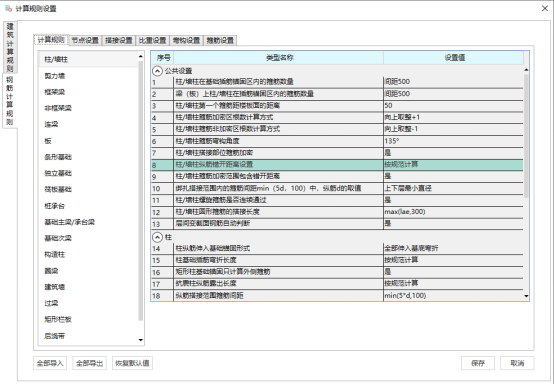This screenshot has height=385, width=554.
Task: Select 圈梁 in the component list
Action: click(x=88, y=271)
